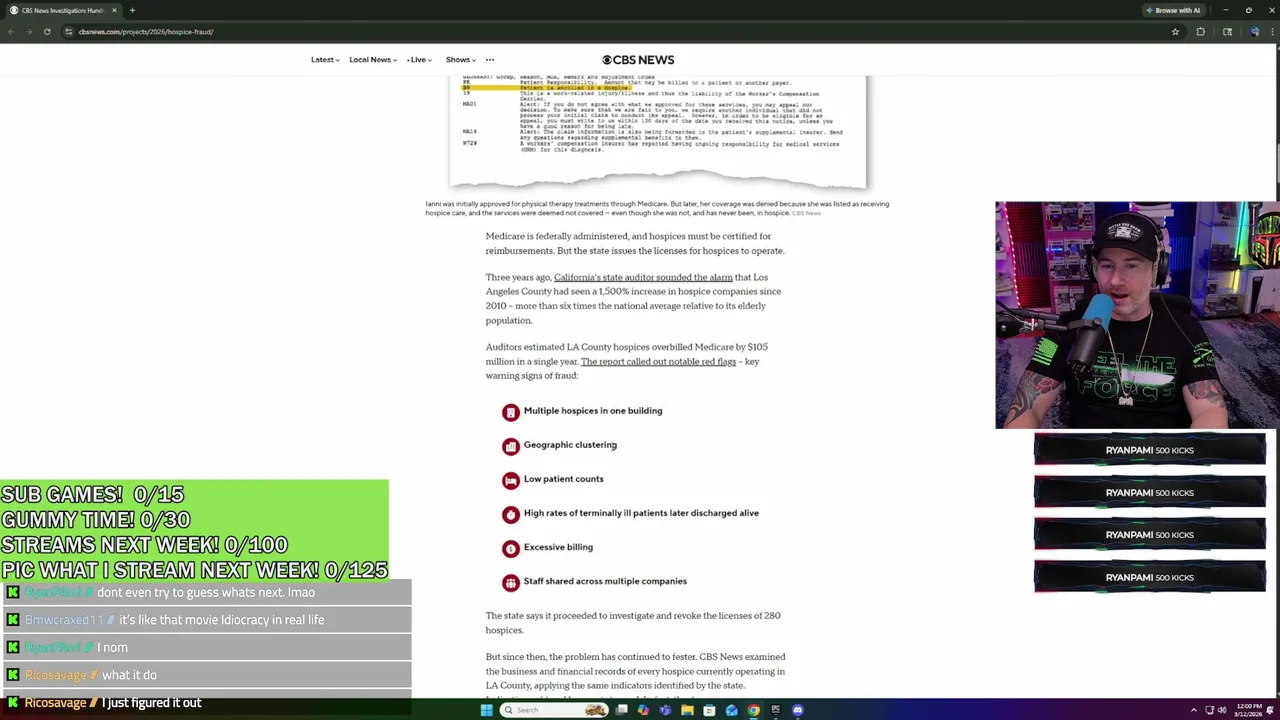Close the CBS News Investigation tab
The height and width of the screenshot is (720, 1280).
click(x=114, y=10)
